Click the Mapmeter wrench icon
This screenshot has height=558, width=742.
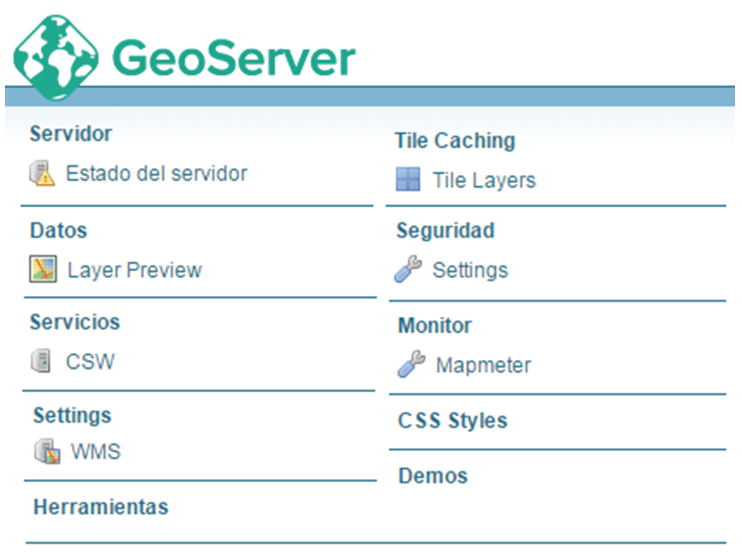(x=411, y=363)
